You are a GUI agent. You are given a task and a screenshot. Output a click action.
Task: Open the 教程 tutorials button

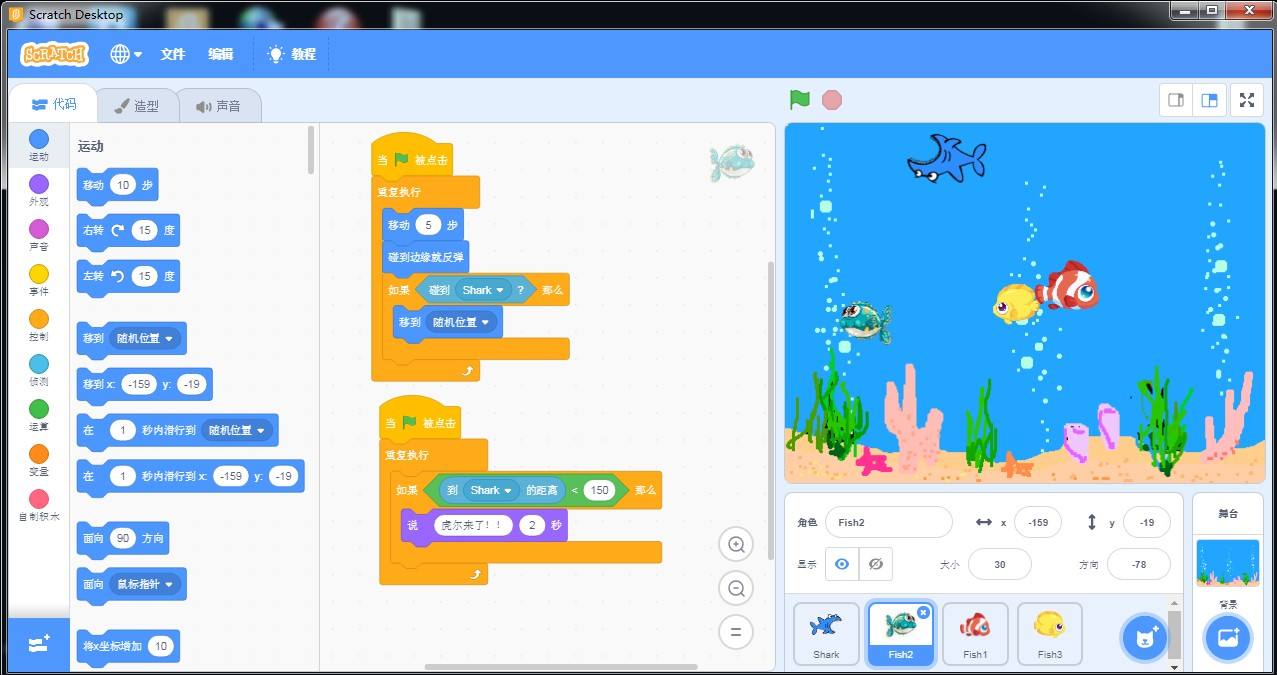292,54
